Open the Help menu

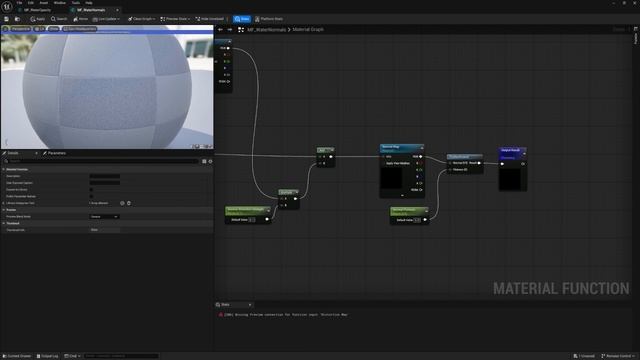89,3
